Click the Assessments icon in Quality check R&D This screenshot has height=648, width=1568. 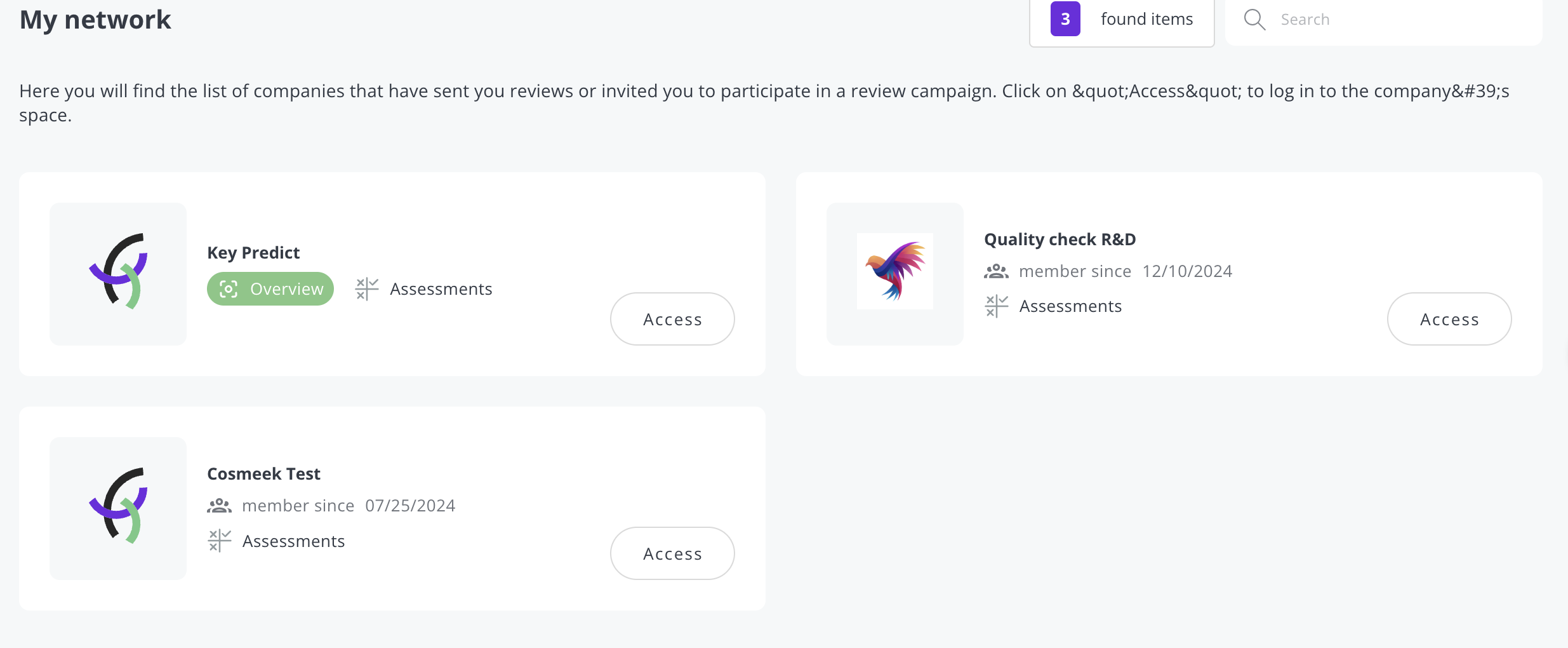click(997, 306)
